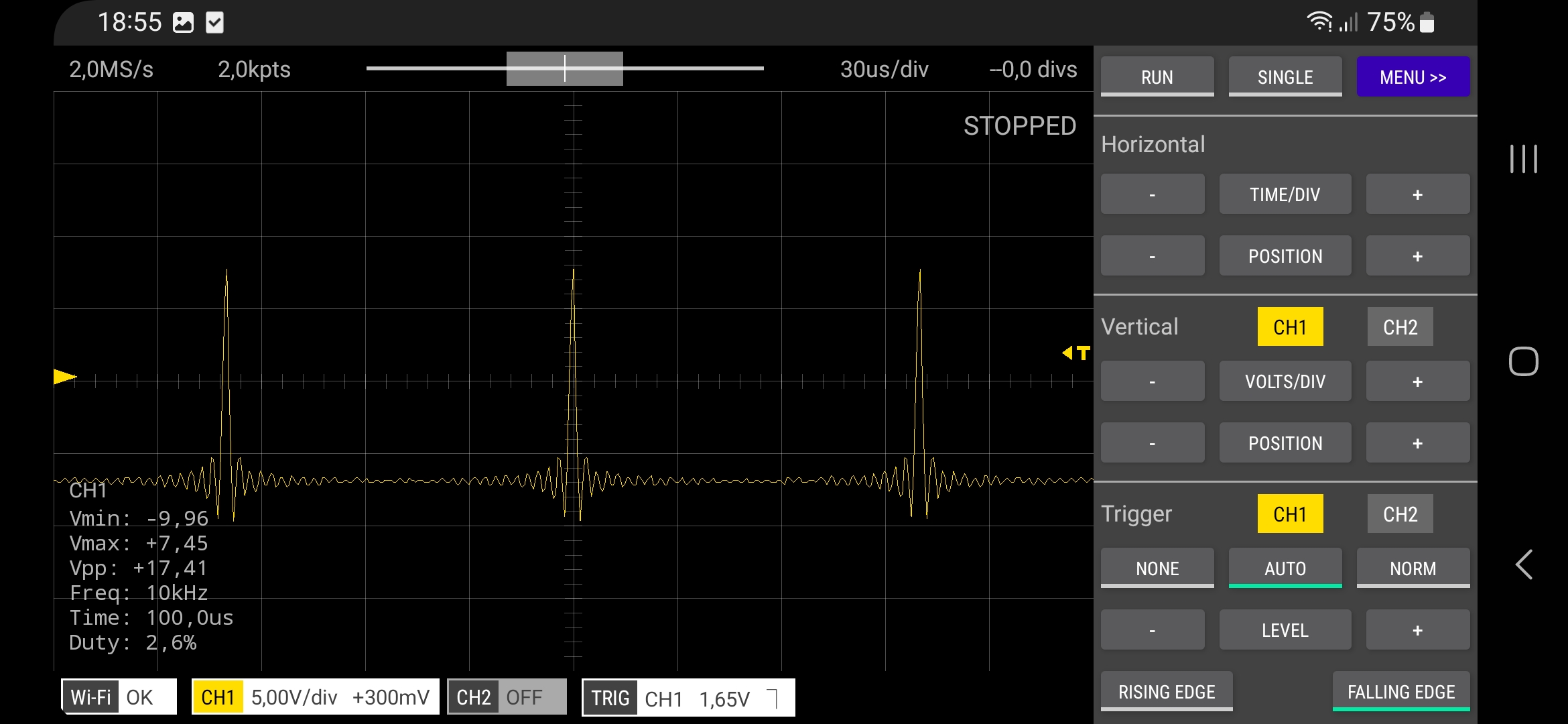
Task: Lower trigger LEVEL with minus
Action: pos(1153,630)
